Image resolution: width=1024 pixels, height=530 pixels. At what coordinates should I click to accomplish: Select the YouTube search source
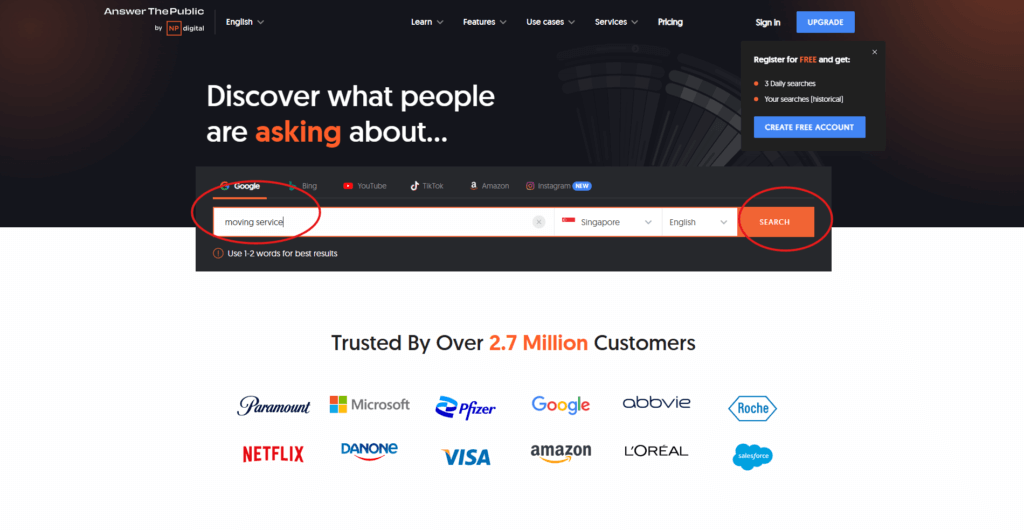[364, 186]
